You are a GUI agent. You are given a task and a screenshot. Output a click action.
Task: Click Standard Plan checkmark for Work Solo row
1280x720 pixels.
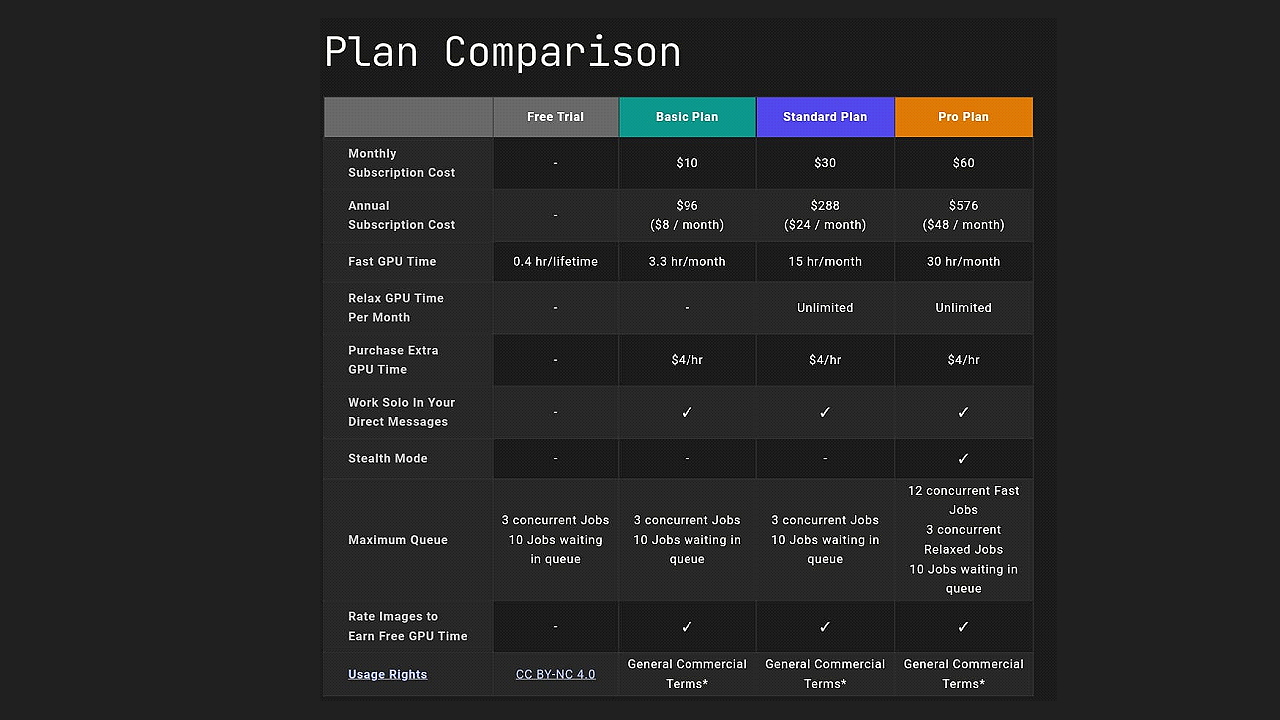pyautogui.click(x=825, y=412)
